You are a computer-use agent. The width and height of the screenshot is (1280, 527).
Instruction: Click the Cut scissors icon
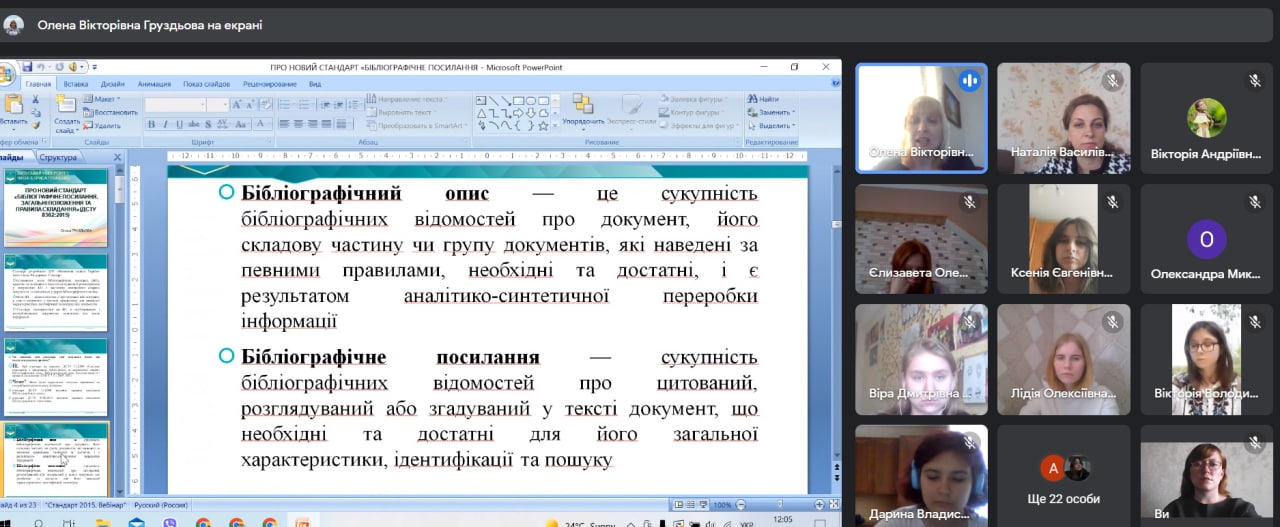[x=36, y=99]
